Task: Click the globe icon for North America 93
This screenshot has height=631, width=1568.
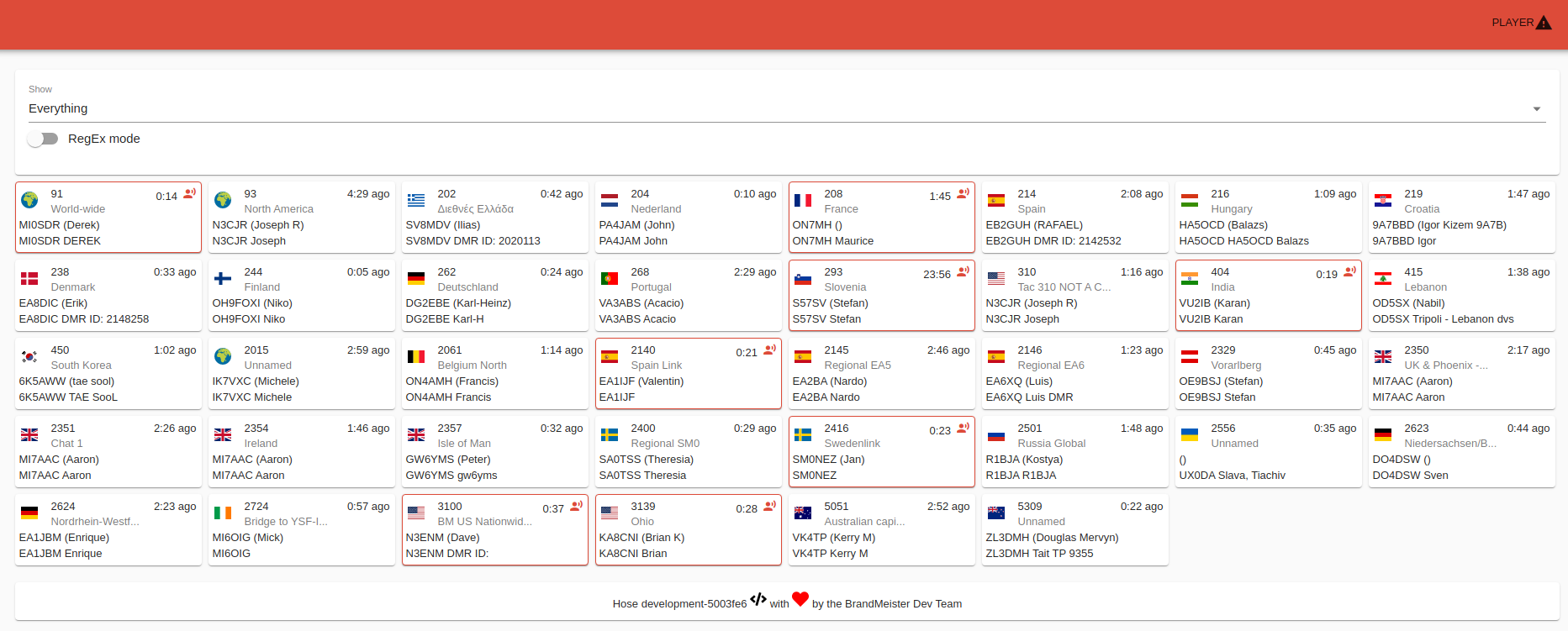Action: point(223,200)
